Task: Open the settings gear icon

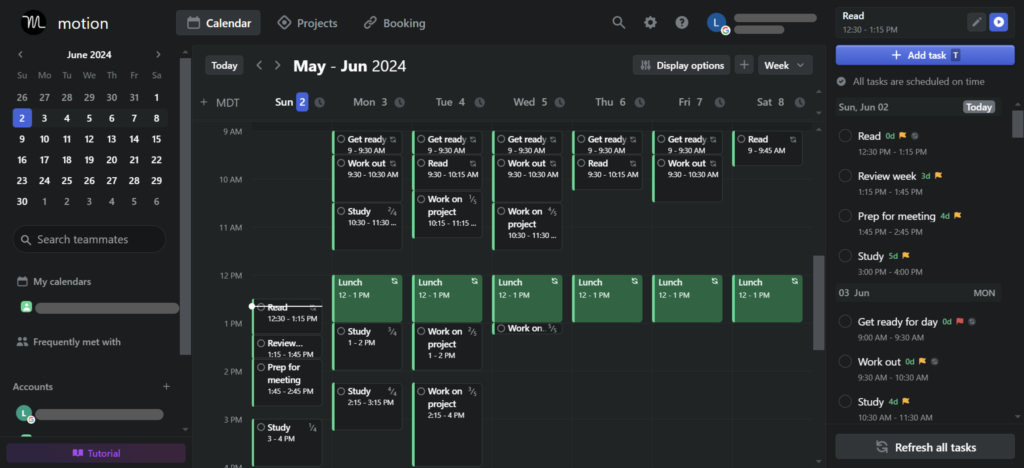Action: (x=650, y=23)
